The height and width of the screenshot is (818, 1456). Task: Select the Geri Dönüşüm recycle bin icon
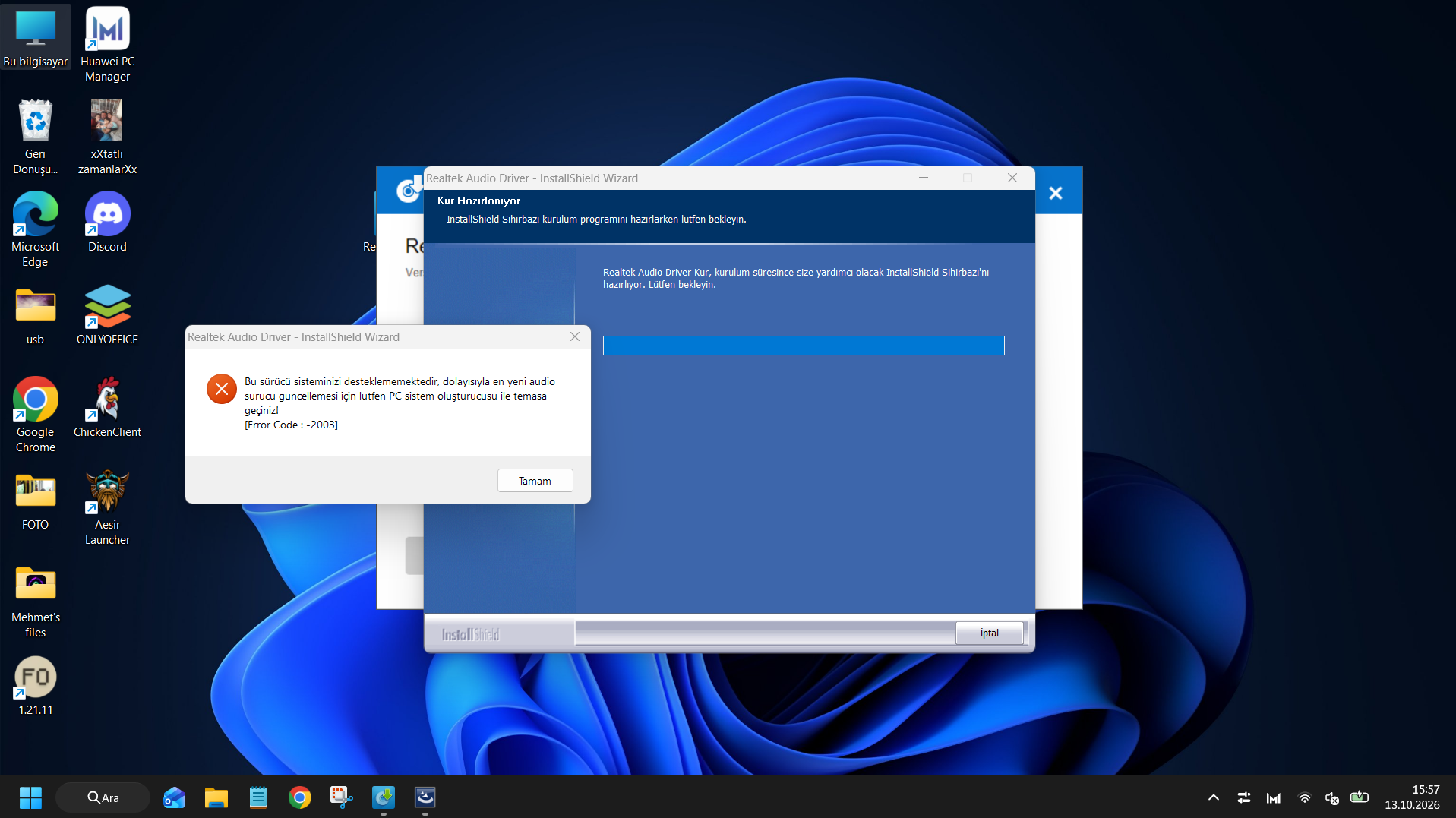point(36,137)
